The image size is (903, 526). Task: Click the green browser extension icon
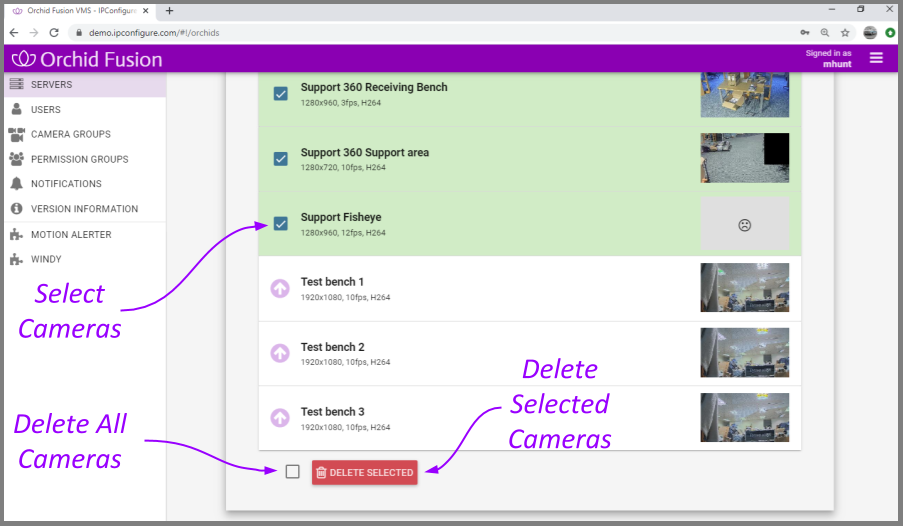(x=890, y=33)
